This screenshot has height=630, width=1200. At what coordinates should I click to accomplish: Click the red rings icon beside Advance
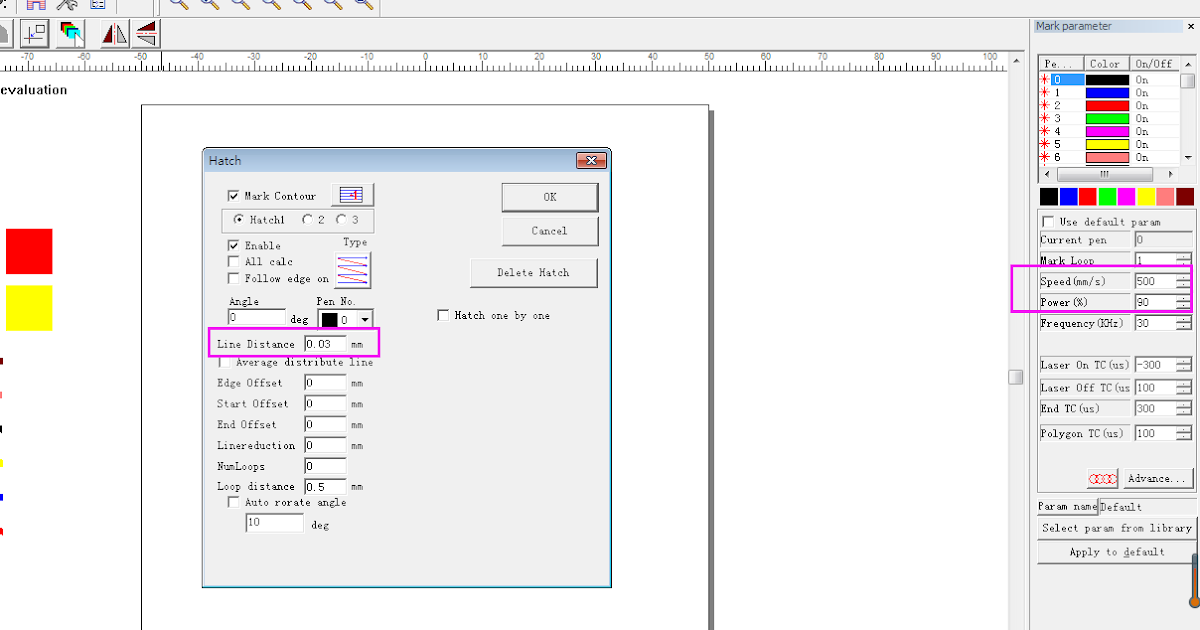click(1103, 478)
